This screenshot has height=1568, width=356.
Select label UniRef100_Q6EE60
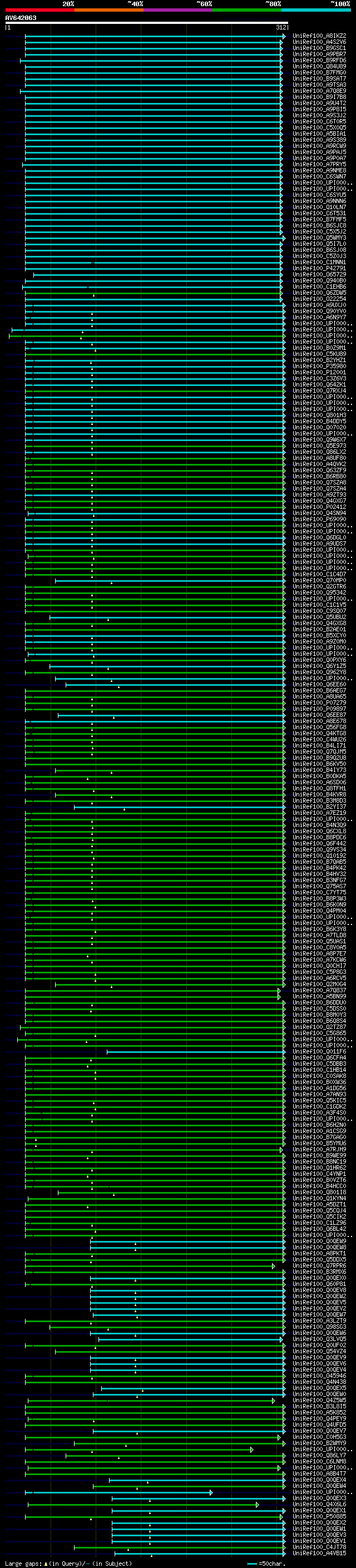[319, 685]
